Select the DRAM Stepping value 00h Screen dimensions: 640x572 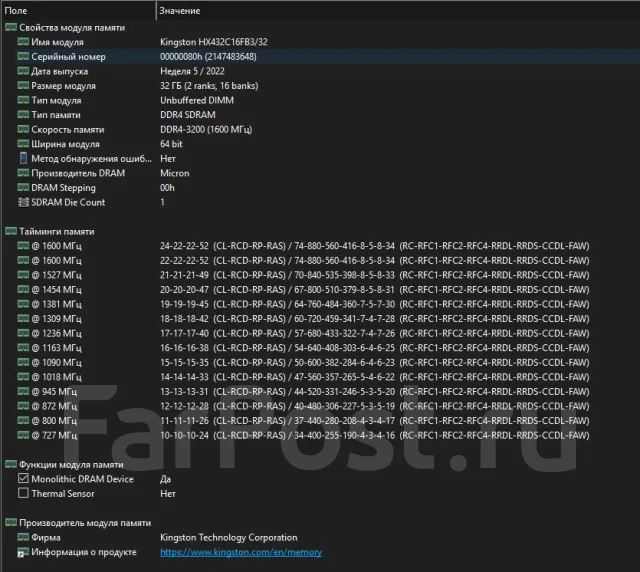pyautogui.click(x=167, y=188)
